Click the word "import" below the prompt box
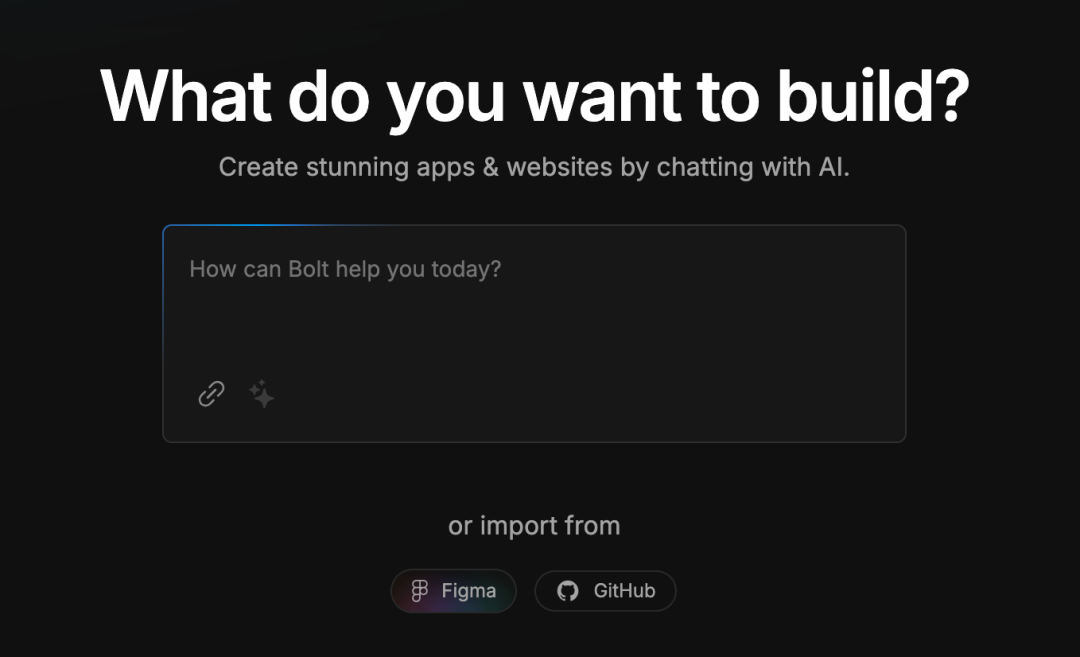Viewport: 1080px width, 657px height. tap(520, 526)
